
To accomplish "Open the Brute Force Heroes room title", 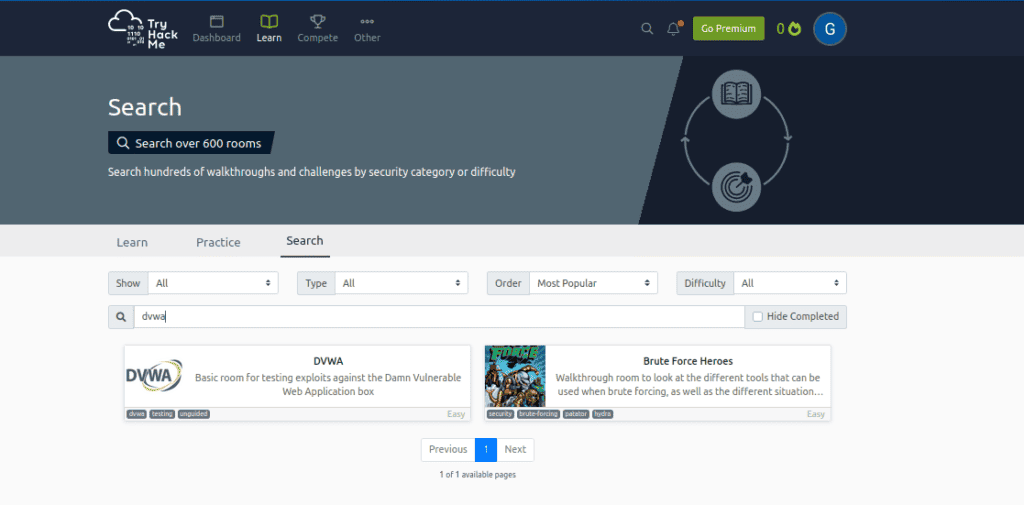I will coord(688,361).
